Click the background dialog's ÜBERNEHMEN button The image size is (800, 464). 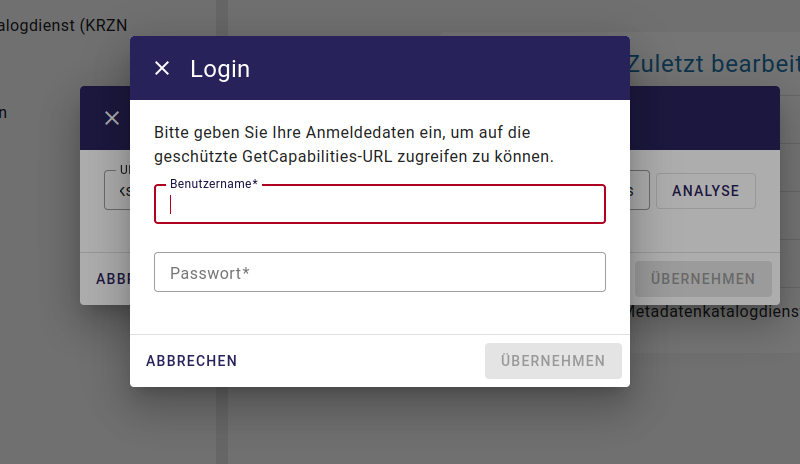[x=702, y=279]
